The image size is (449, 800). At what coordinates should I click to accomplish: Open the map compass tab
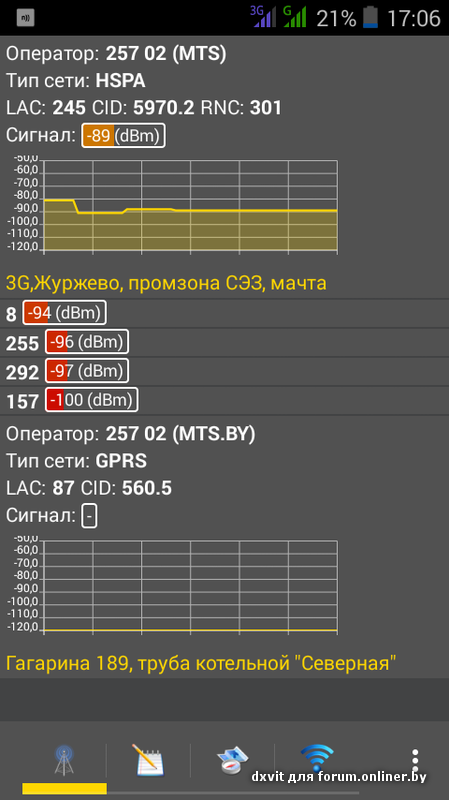[232, 760]
